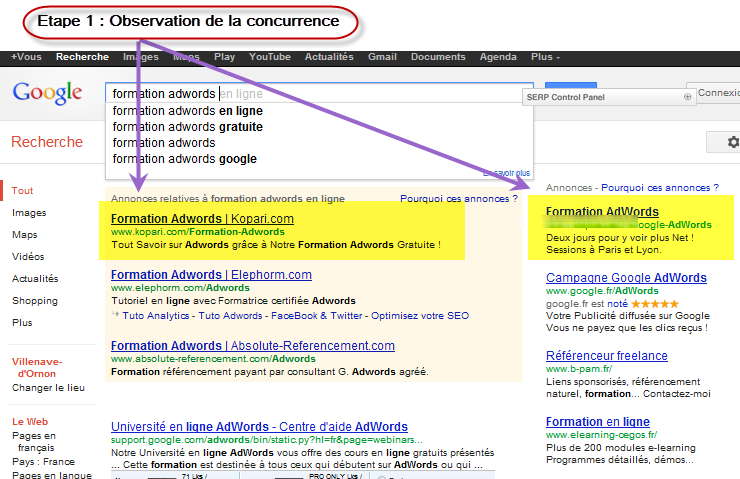
Task: Open Agenda in the top bar
Action: pyautogui.click(x=498, y=57)
